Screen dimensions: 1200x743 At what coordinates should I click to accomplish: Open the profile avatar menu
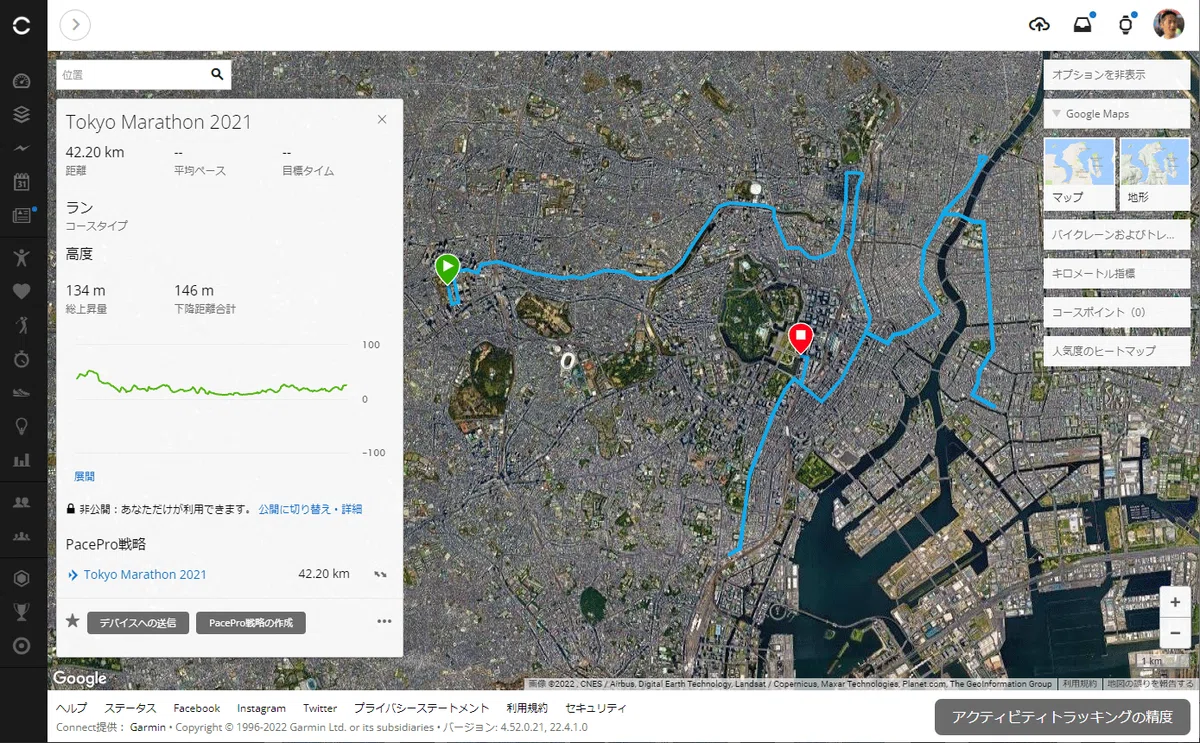(x=1169, y=25)
